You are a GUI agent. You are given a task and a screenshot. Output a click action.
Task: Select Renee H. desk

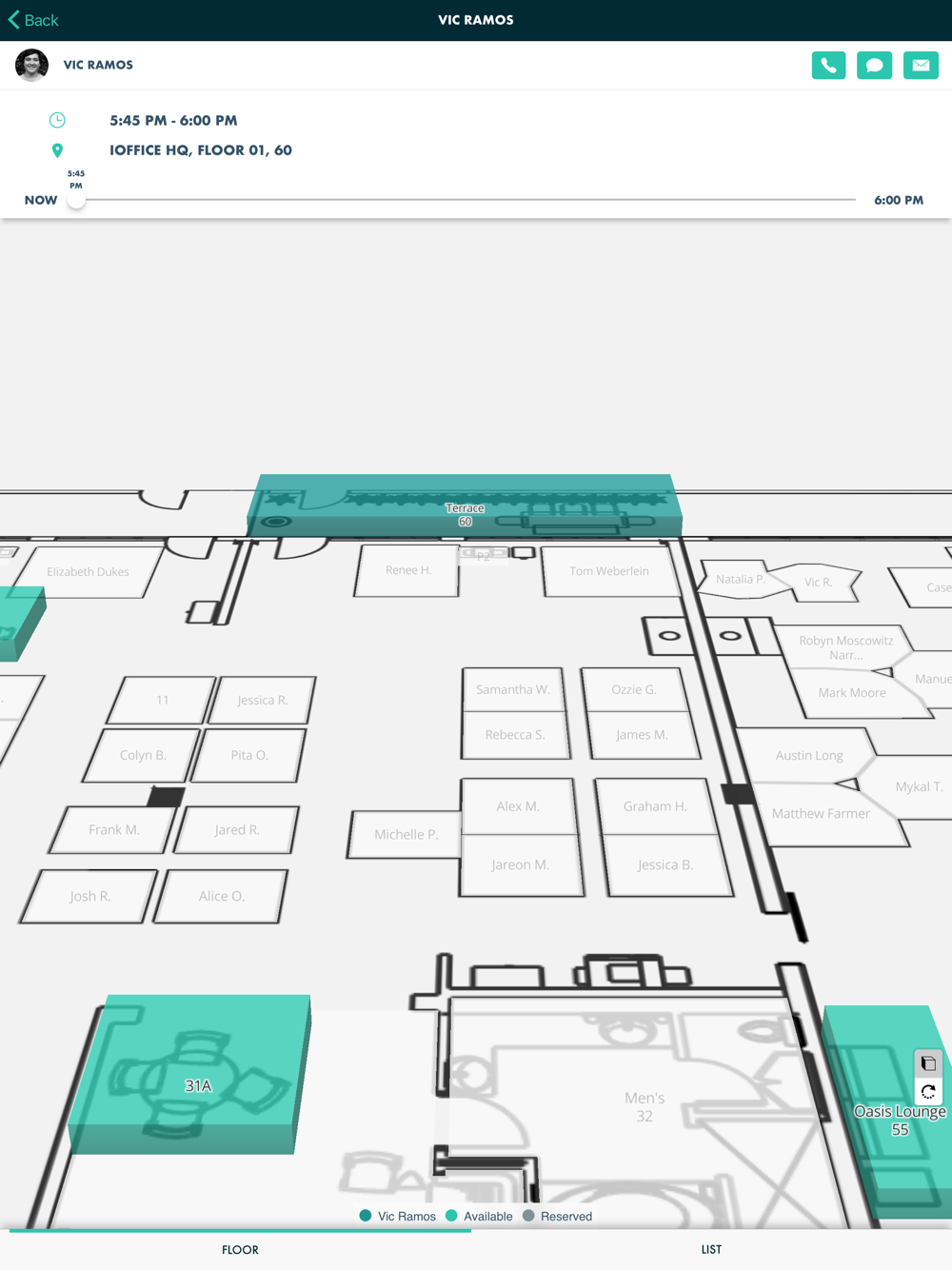tap(408, 570)
